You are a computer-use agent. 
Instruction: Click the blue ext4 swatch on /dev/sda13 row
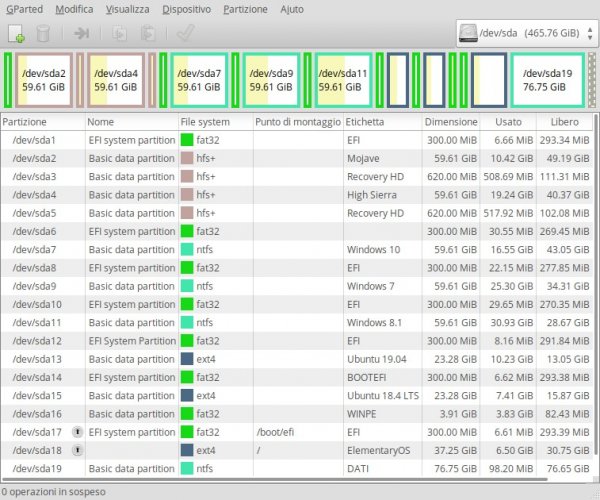pyautogui.click(x=187, y=359)
